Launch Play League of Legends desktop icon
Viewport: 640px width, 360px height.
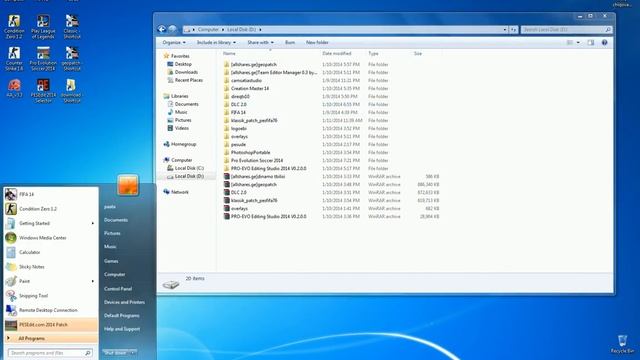pyautogui.click(x=43, y=27)
